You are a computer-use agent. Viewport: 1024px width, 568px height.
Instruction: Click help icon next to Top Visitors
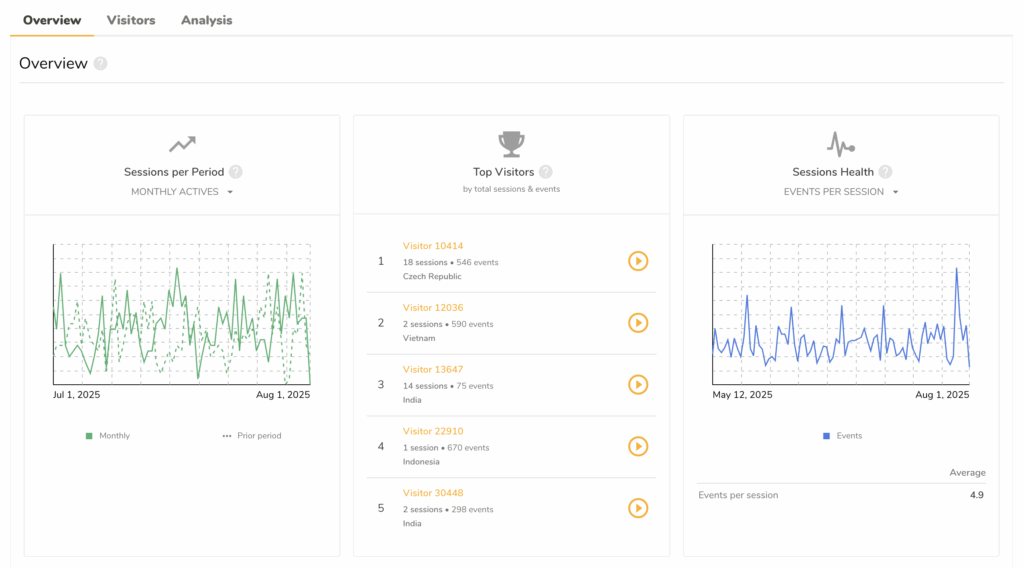coord(545,172)
